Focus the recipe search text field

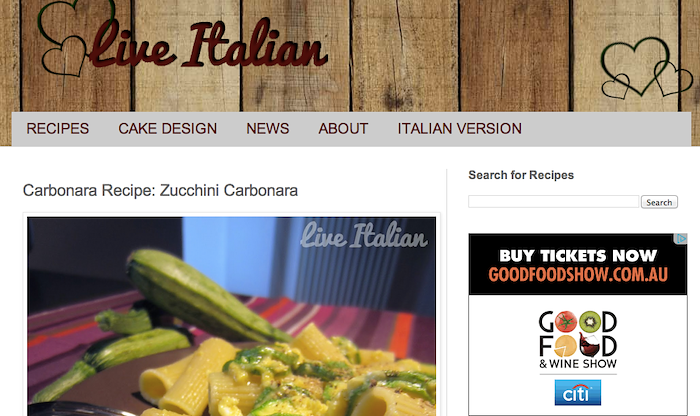coord(554,202)
